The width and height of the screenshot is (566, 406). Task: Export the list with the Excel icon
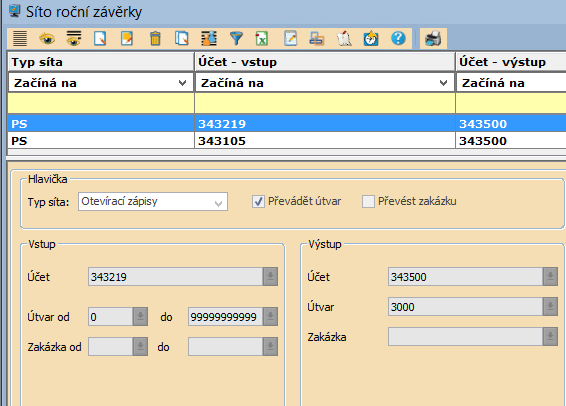pyautogui.click(x=262, y=38)
